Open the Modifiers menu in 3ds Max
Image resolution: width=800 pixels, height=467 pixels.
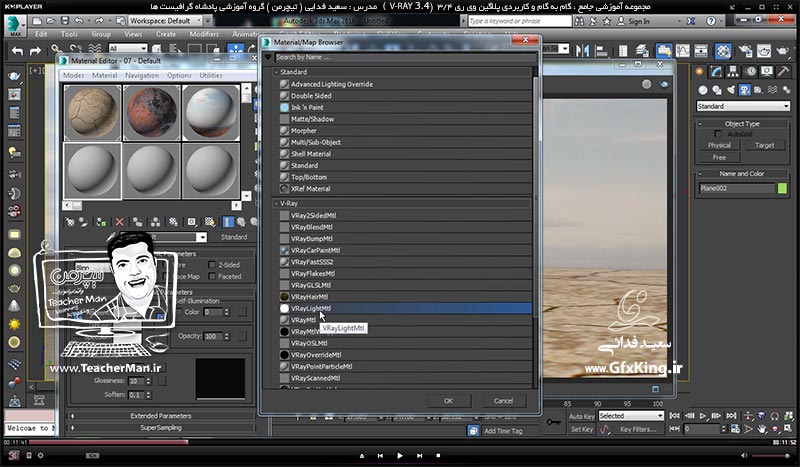coord(204,34)
